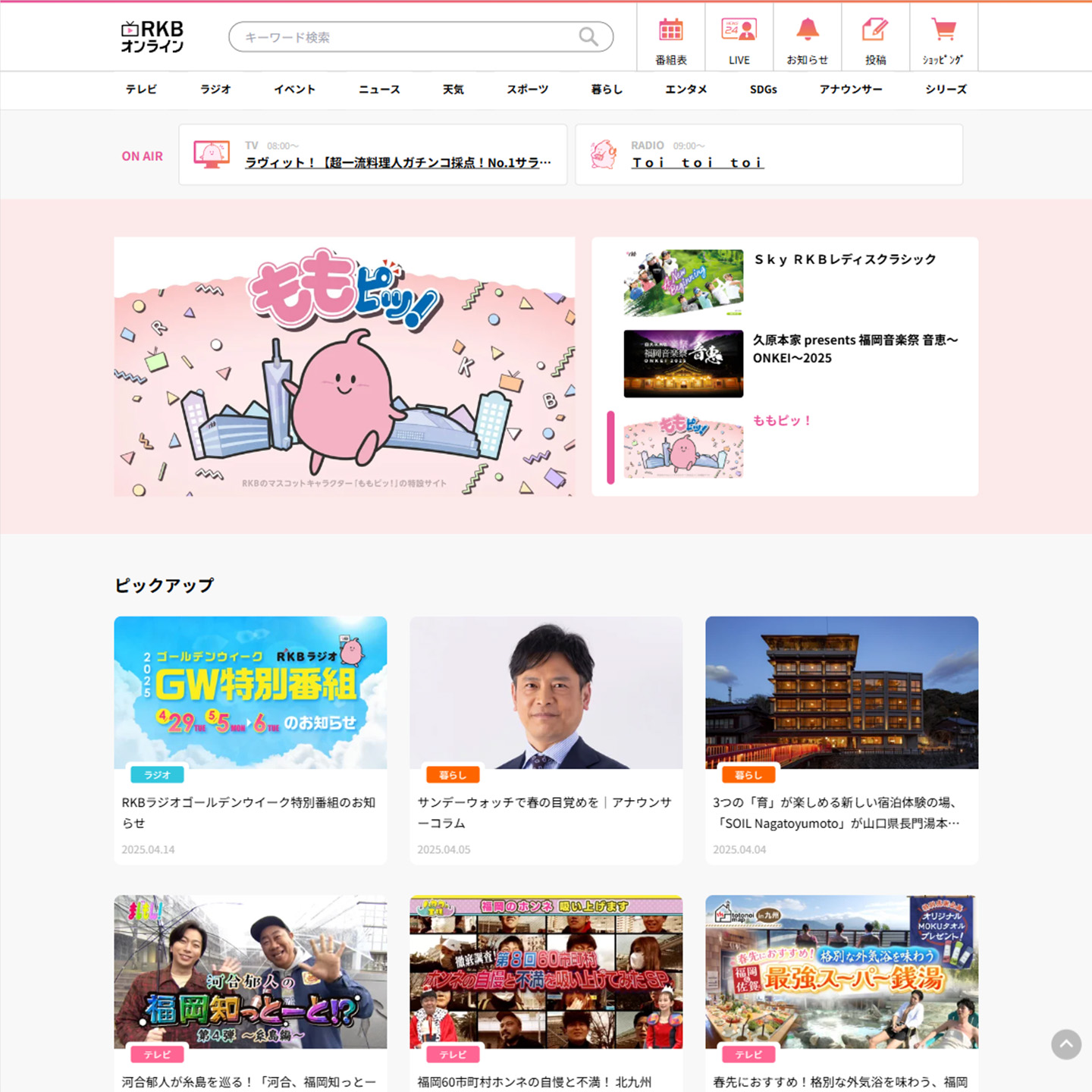
Task: Open the Sky RKBレディスクラシック title
Action: click(845, 259)
